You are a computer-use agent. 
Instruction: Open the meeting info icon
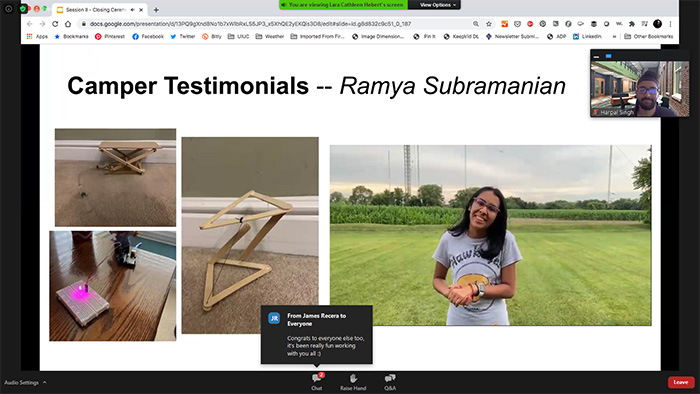tap(8, 8)
